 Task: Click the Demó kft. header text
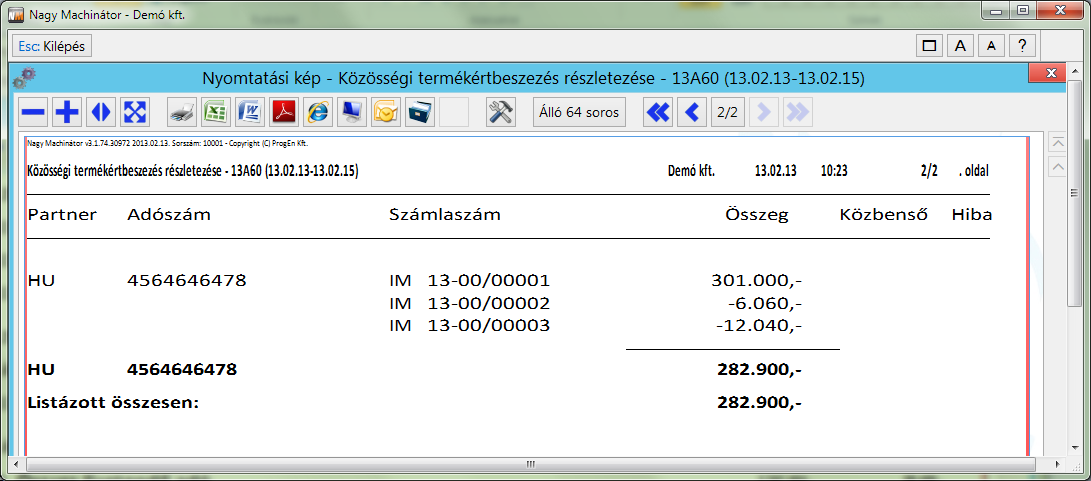click(691, 171)
